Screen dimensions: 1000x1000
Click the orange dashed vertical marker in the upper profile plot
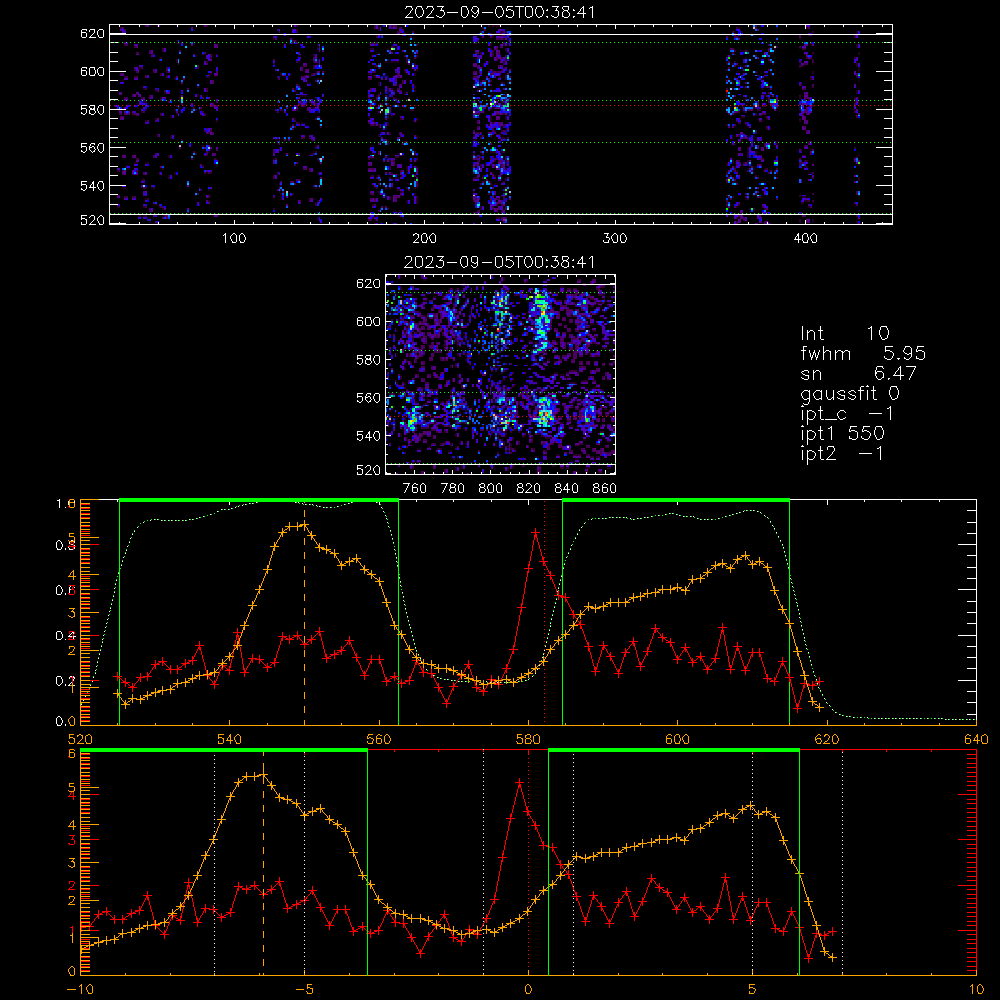[x=304, y=614]
